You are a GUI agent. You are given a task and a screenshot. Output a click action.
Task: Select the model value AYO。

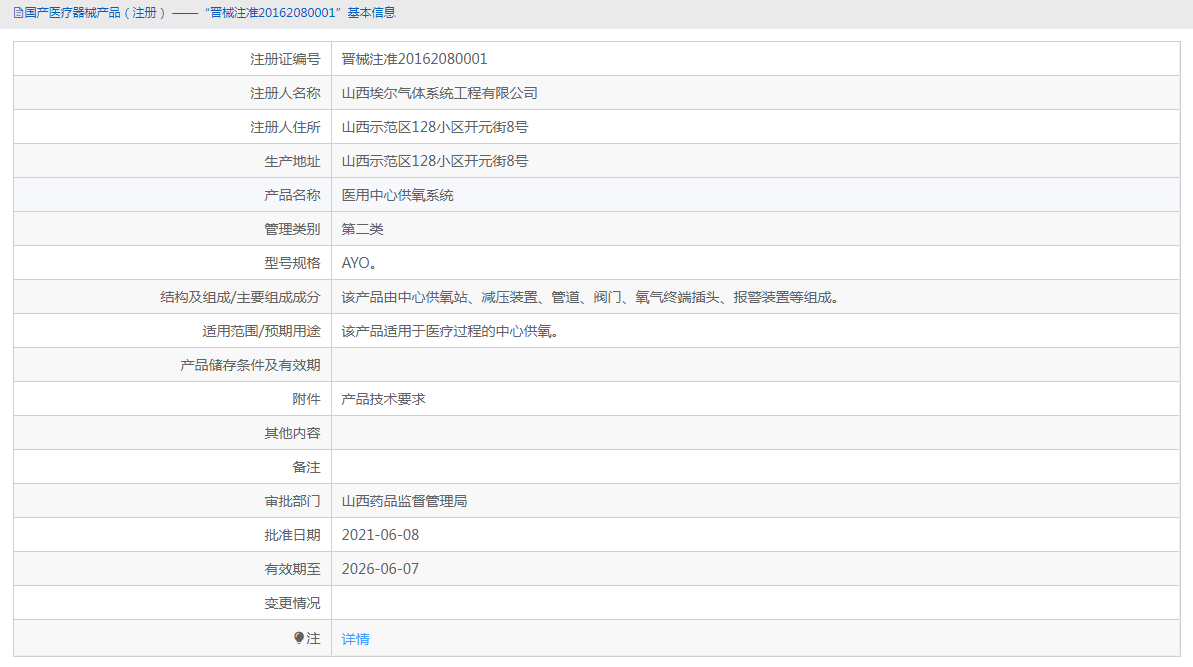[359, 263]
